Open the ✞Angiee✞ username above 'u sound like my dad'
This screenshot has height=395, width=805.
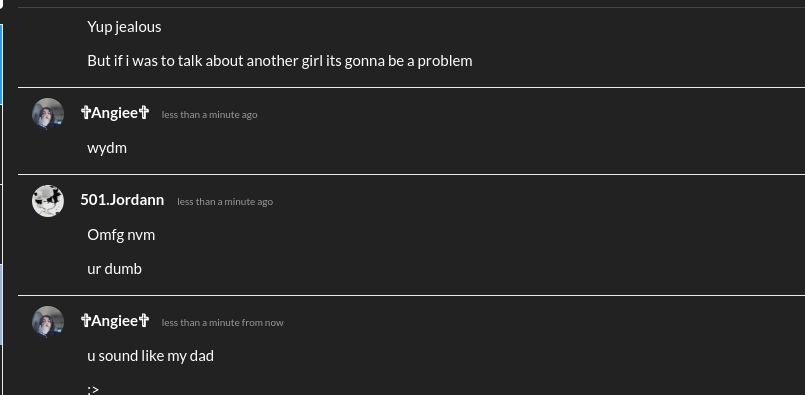pyautogui.click(x=115, y=321)
